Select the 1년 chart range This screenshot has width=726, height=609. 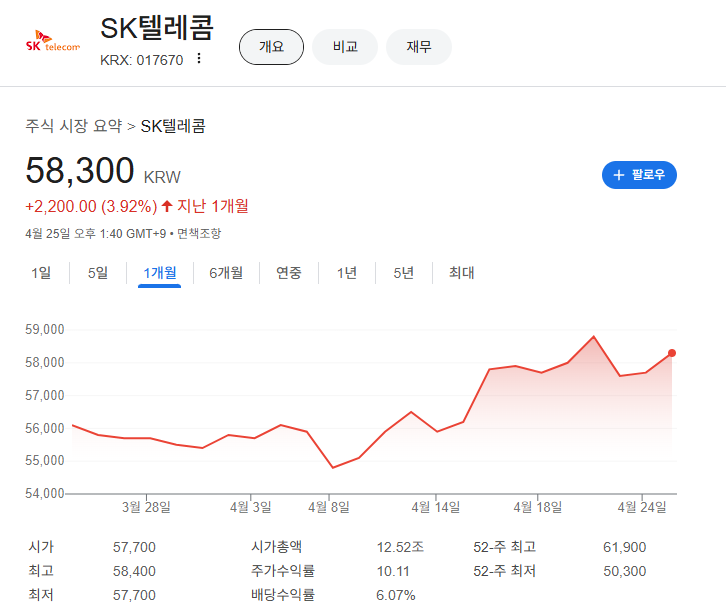point(347,273)
